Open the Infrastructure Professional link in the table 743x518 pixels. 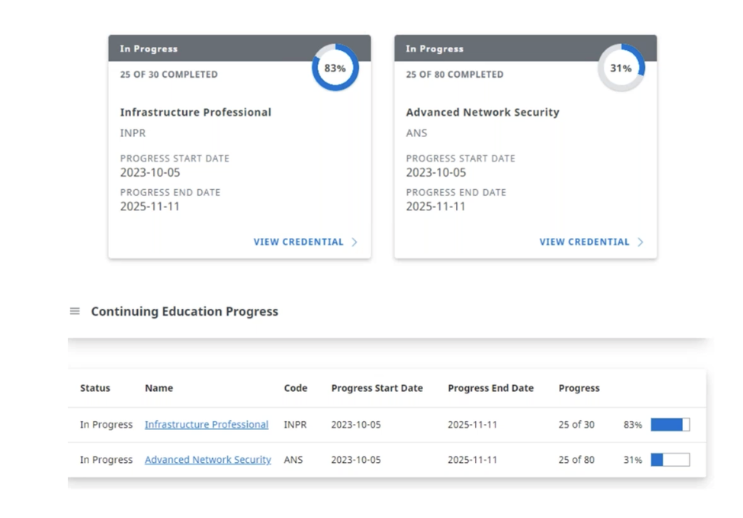click(206, 425)
